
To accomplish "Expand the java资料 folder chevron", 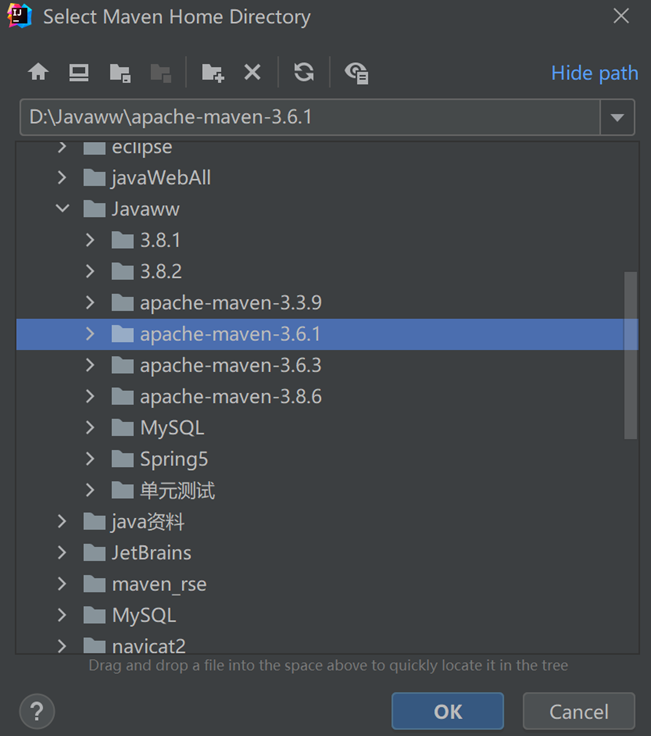I will click(62, 521).
